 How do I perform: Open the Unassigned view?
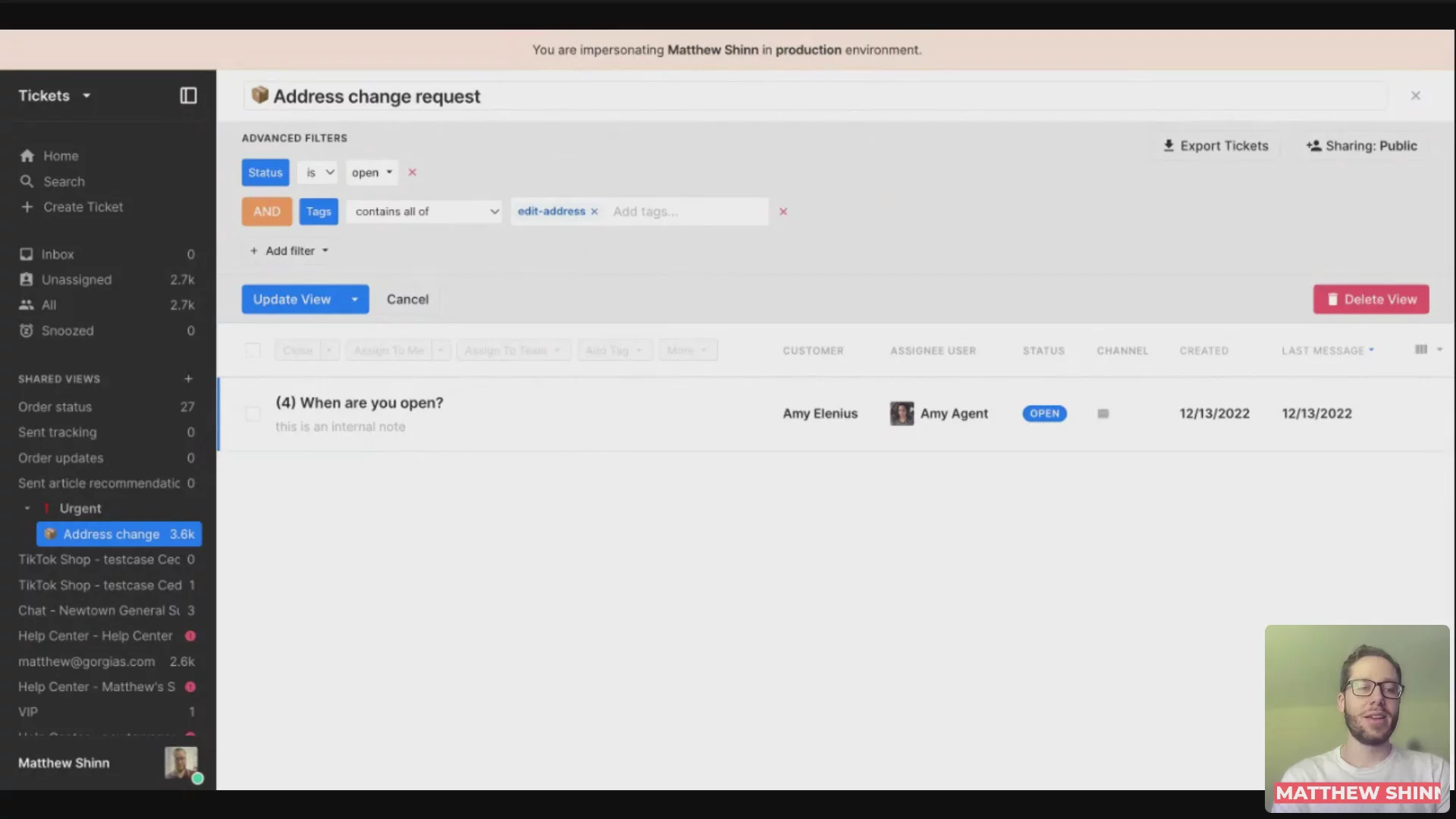click(76, 280)
